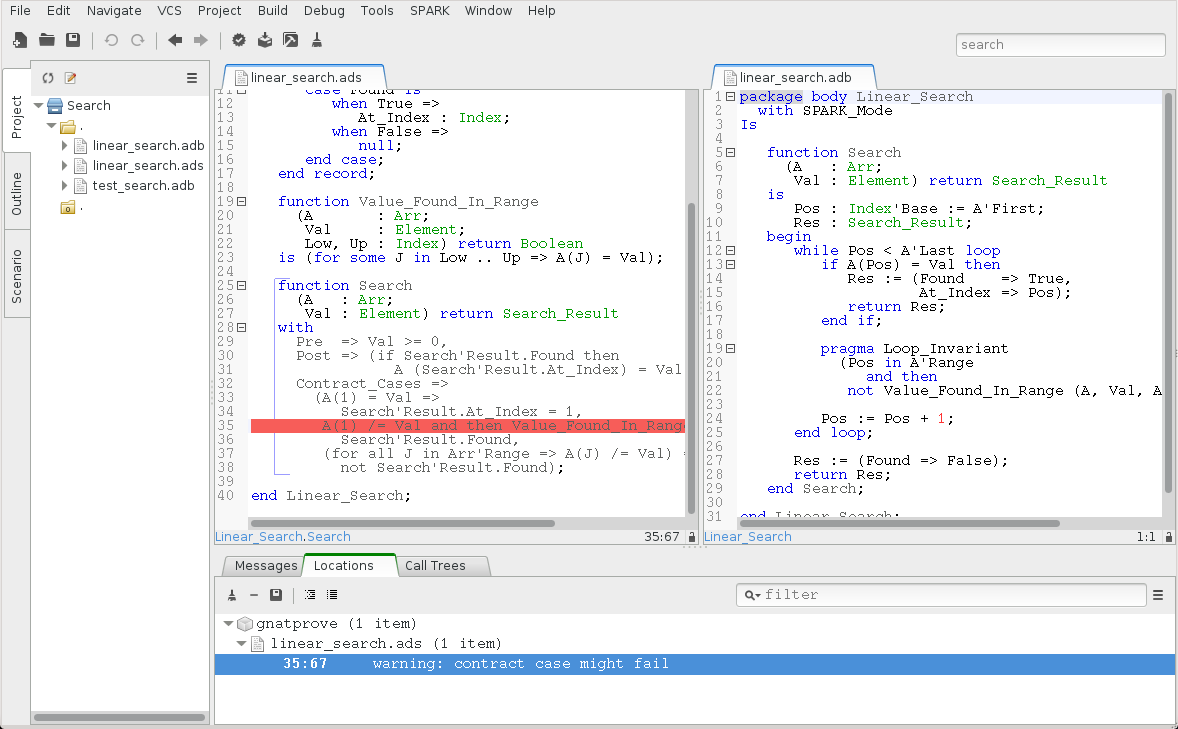Open a file with the folder icon
Screen dimensions: 1178x729
pos(47,40)
